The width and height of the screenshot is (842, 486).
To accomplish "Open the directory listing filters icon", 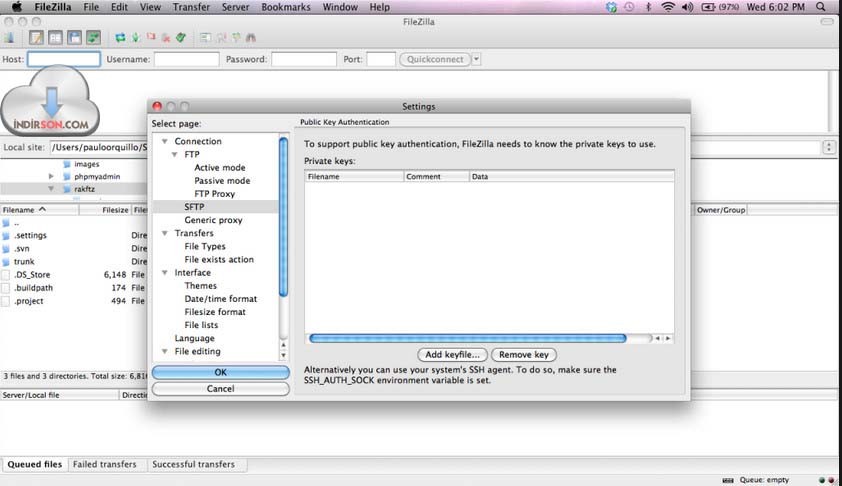I will click(205, 38).
